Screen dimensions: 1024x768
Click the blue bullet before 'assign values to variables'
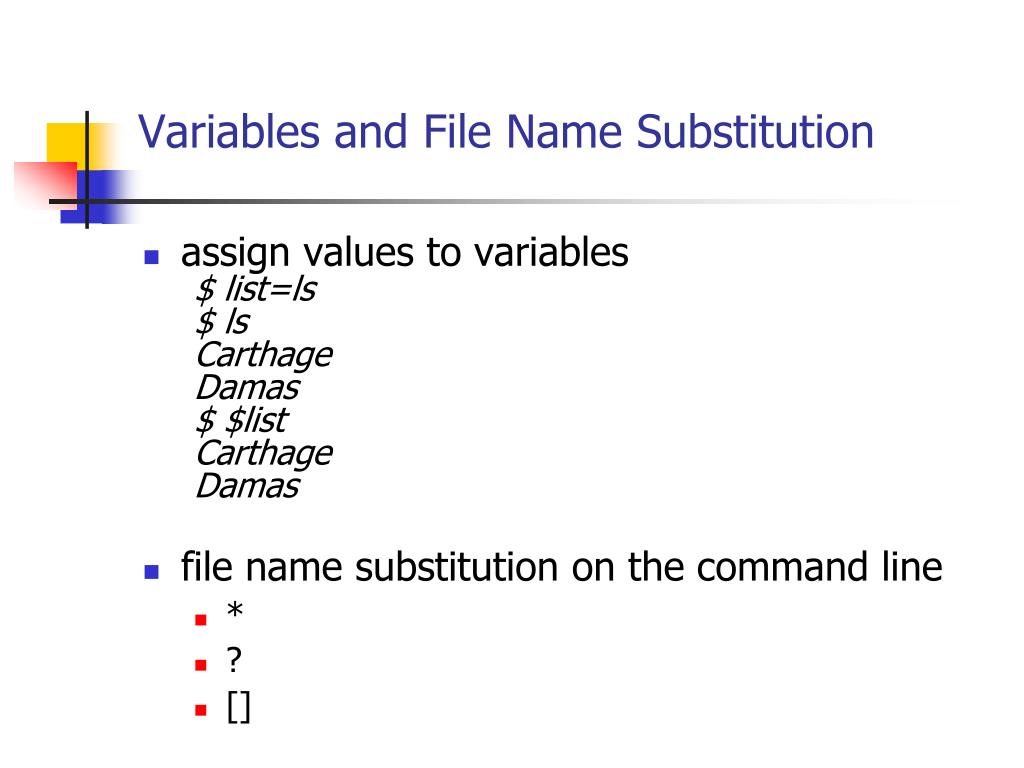[x=152, y=256]
